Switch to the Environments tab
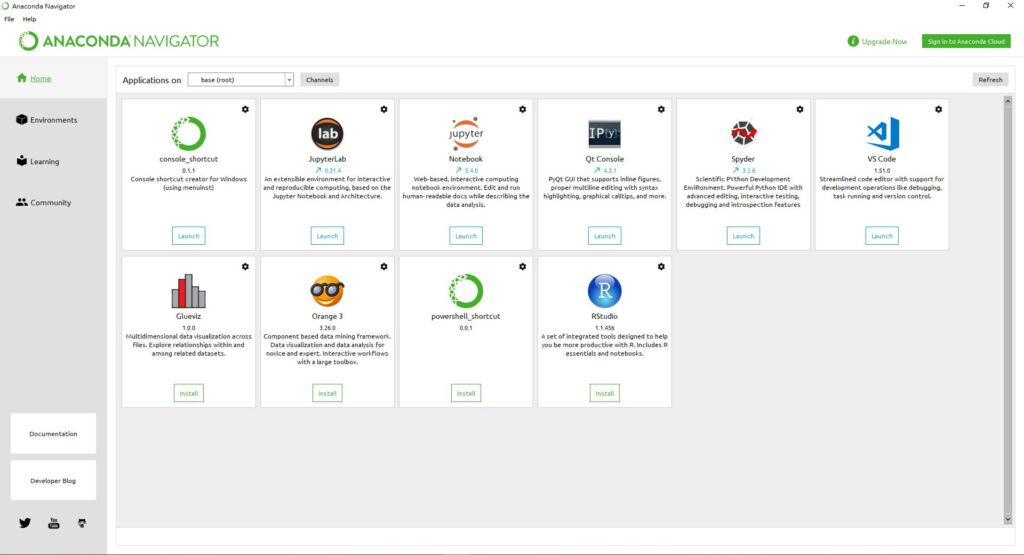The height and width of the screenshot is (555, 1024). (53, 120)
